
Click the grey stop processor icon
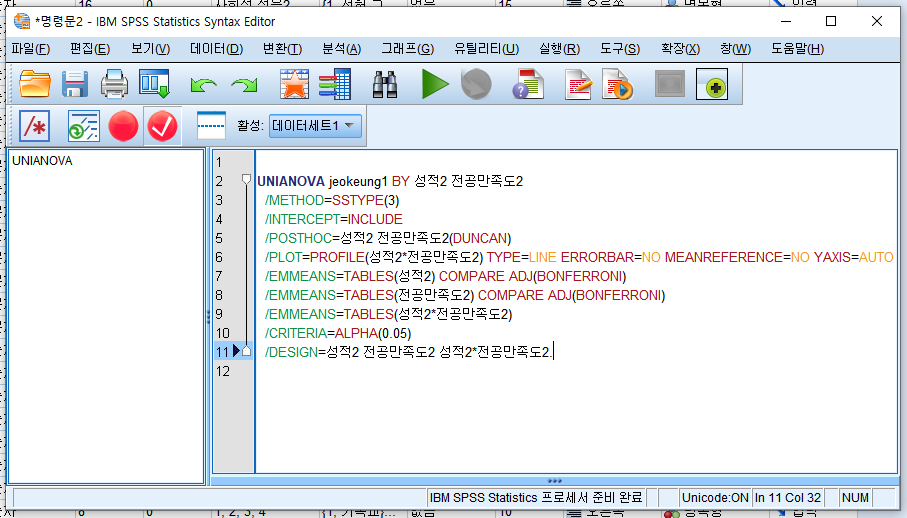tap(476, 84)
